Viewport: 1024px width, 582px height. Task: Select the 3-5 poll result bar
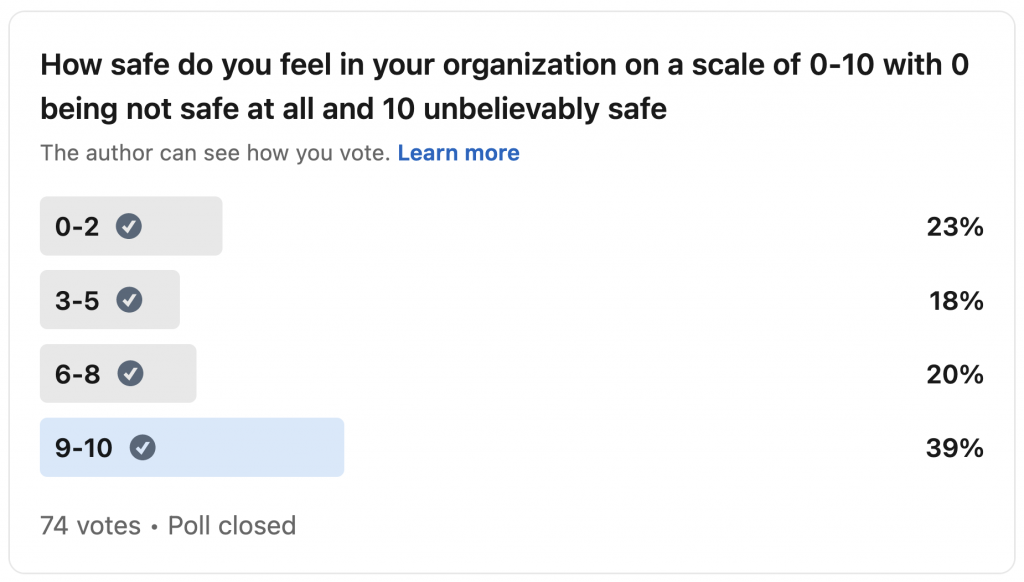[110, 300]
